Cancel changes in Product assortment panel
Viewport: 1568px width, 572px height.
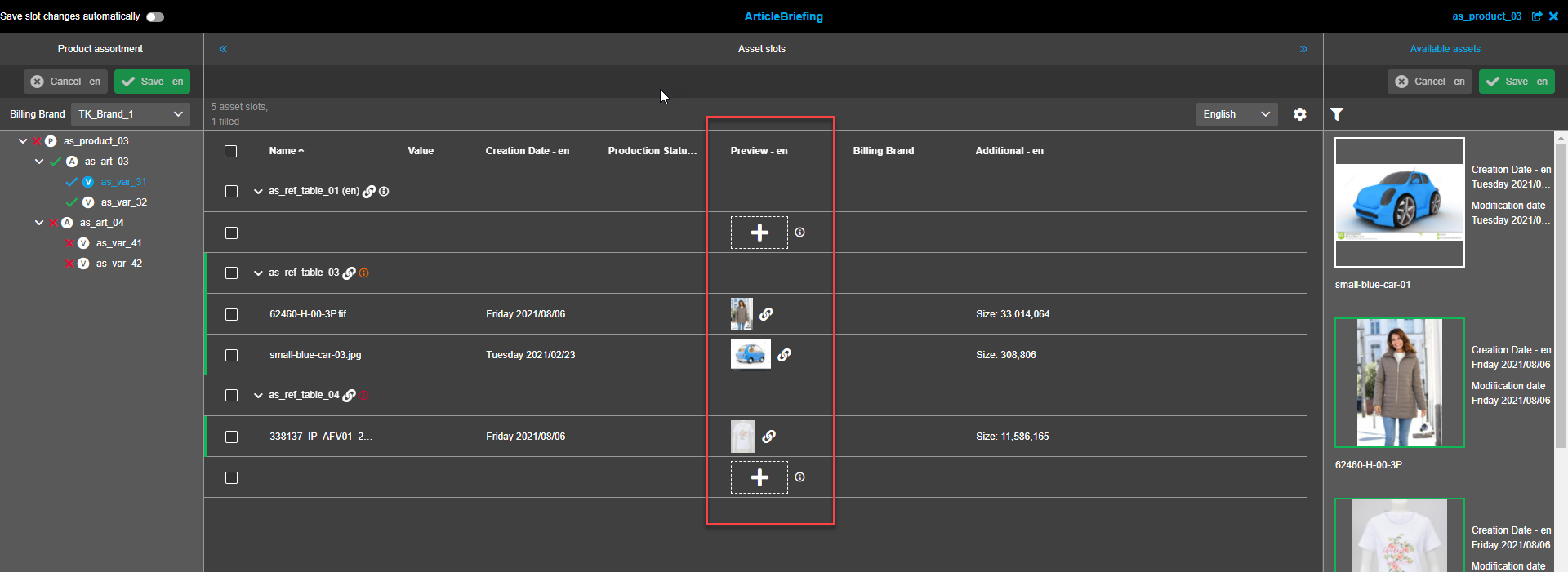point(66,82)
